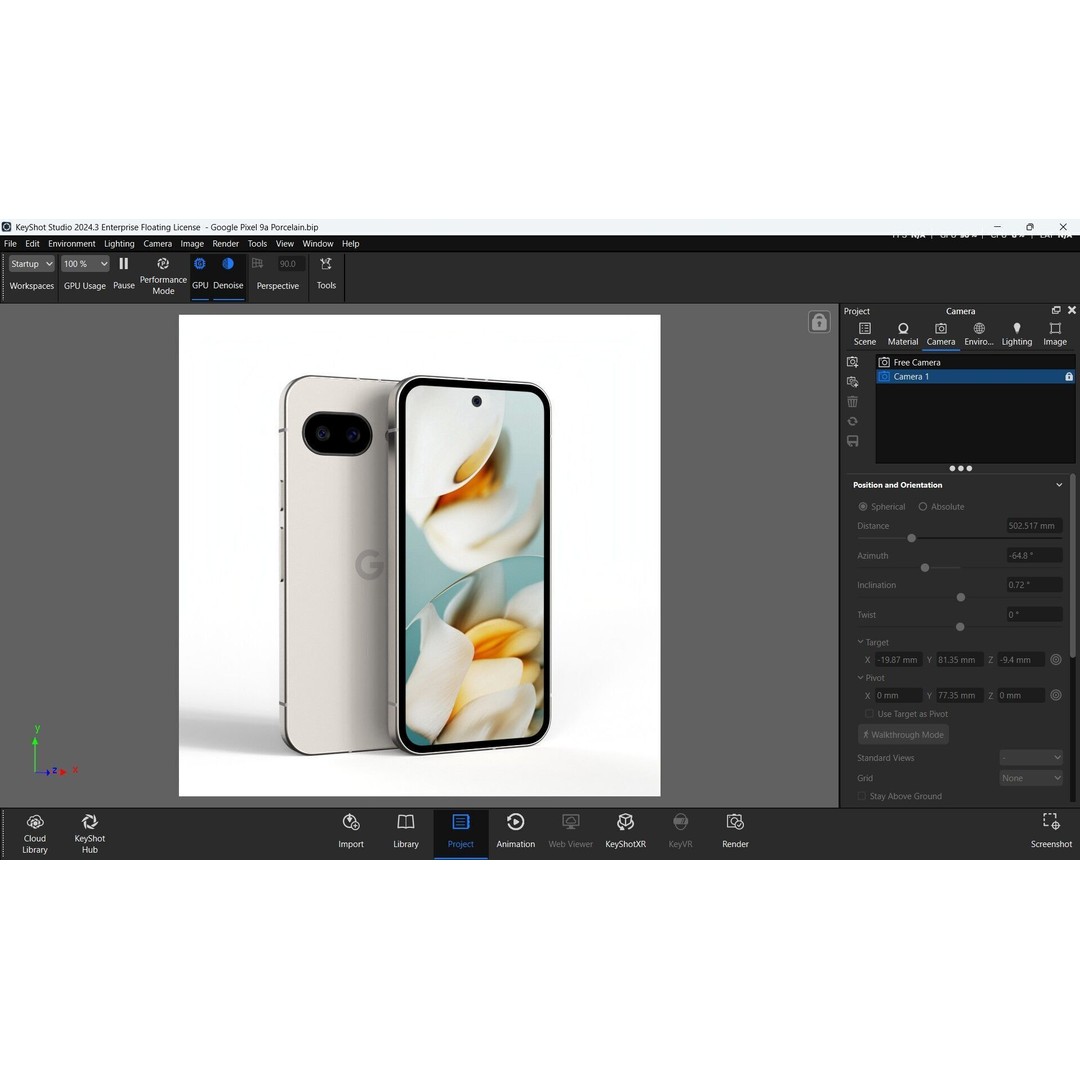Screen dimensions: 1080x1080
Task: Click Walkthrough Mode button
Action: point(904,735)
